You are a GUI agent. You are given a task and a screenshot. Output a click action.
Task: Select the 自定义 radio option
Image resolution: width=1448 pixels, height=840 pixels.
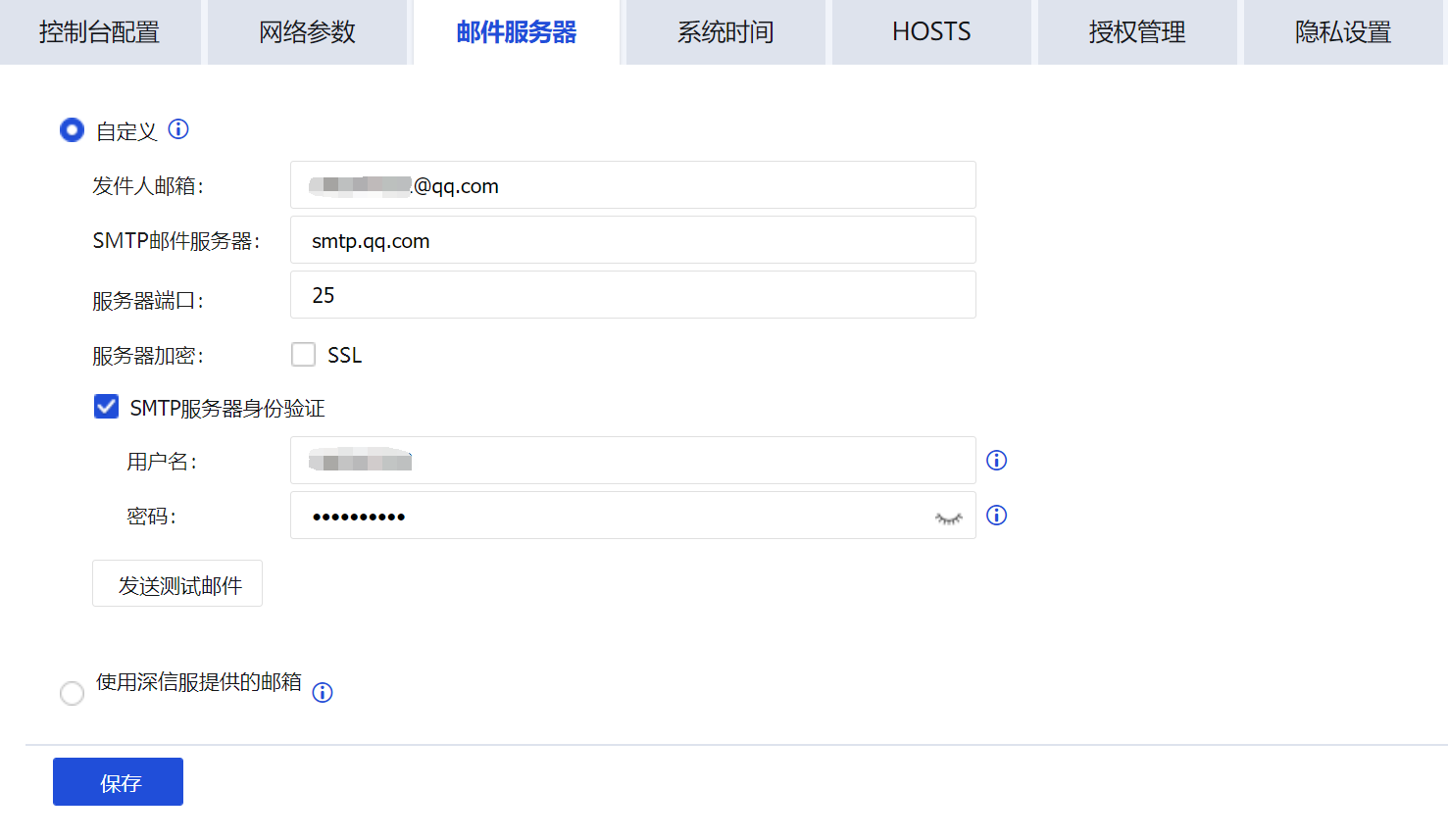pos(72,129)
